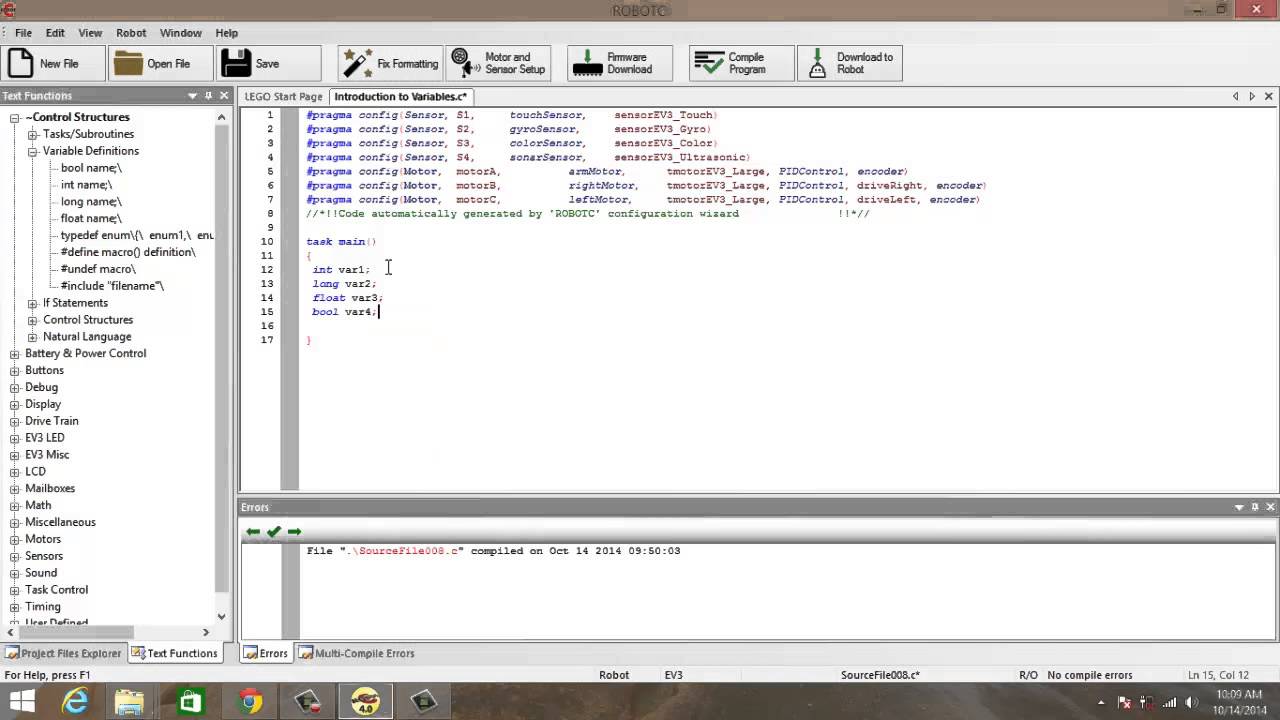
Task: Open the Window menu
Action: (181, 33)
